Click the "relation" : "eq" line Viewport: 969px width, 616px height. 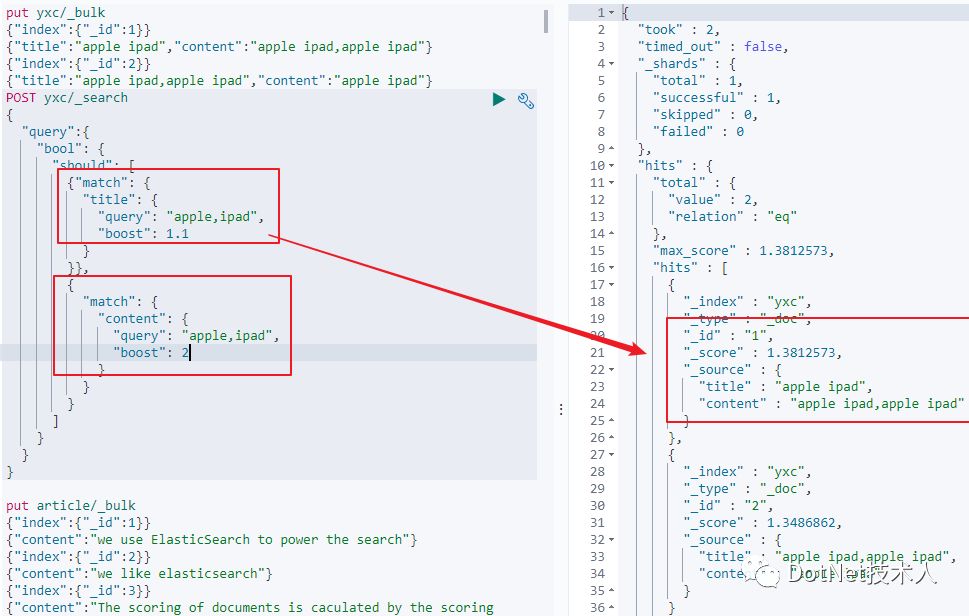click(x=732, y=217)
